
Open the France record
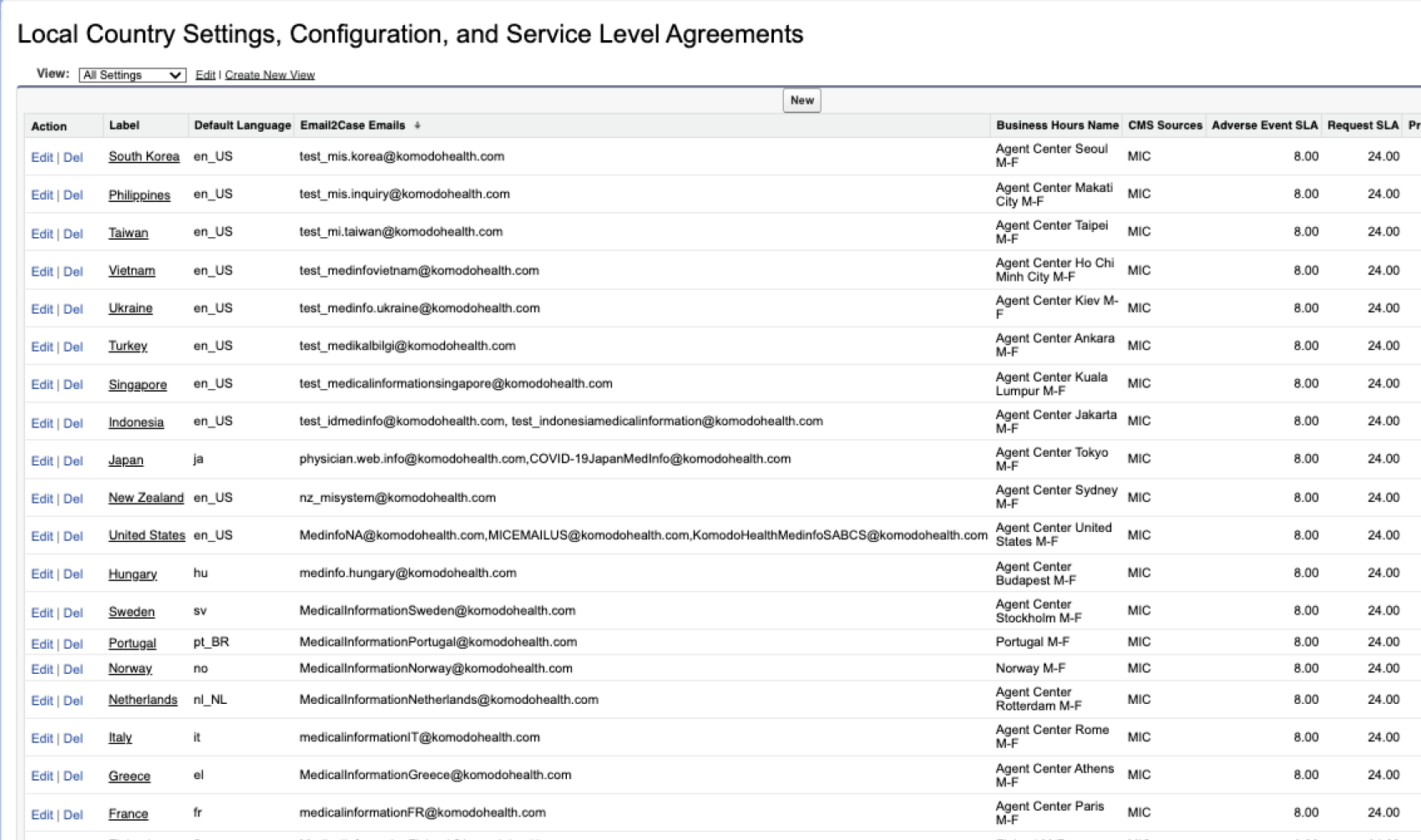point(129,813)
